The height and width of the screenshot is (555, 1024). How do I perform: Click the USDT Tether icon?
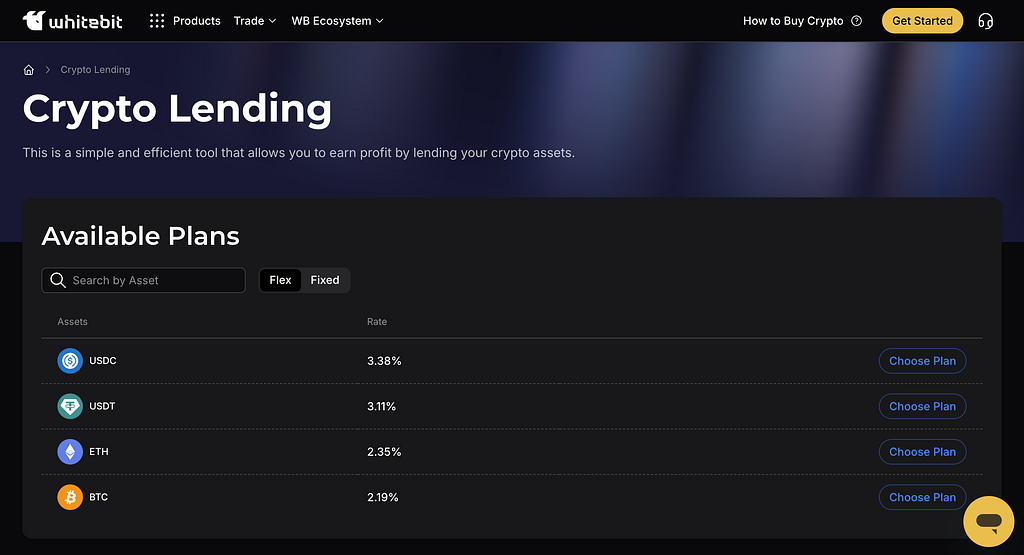[70, 406]
